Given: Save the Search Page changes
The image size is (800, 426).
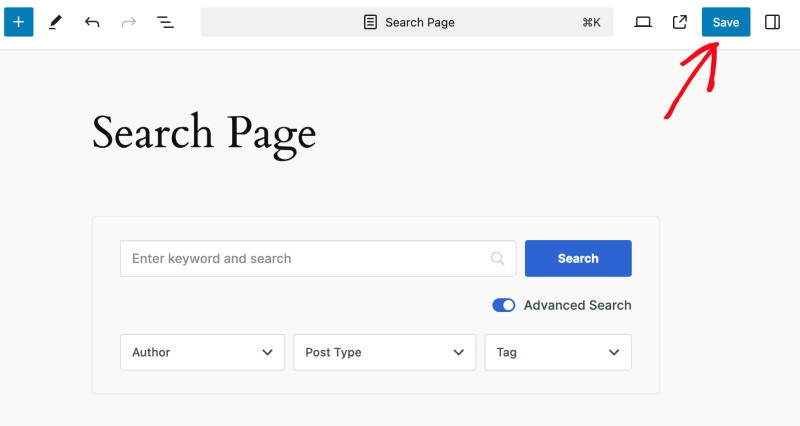Looking at the screenshot, I should pyautogui.click(x=726, y=22).
